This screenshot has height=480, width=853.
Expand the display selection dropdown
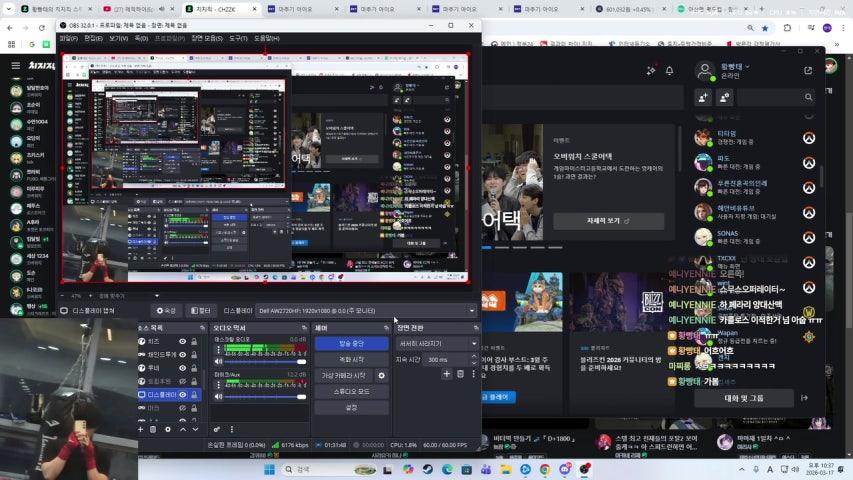[471, 311]
